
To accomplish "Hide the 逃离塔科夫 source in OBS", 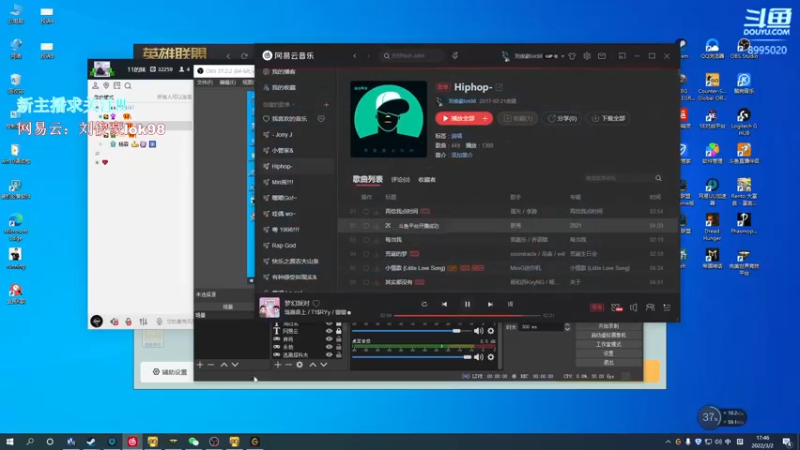I will [329, 355].
